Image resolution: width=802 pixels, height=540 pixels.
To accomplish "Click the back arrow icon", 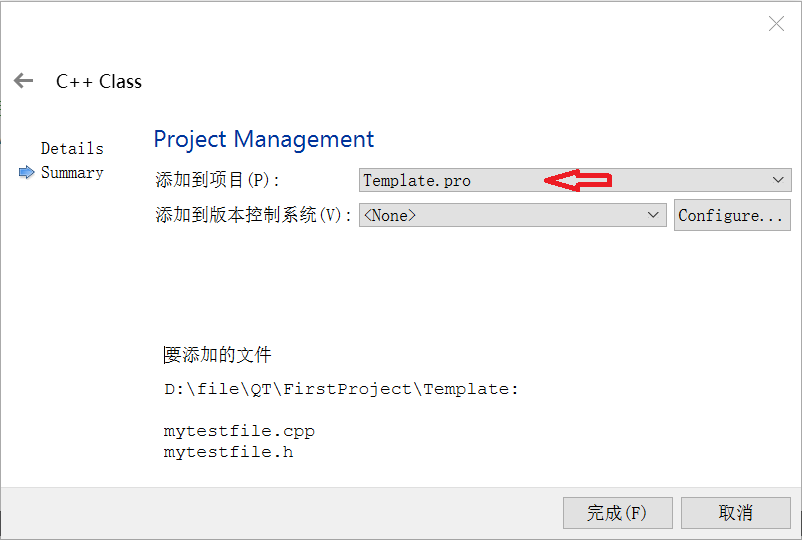I will [x=24, y=81].
